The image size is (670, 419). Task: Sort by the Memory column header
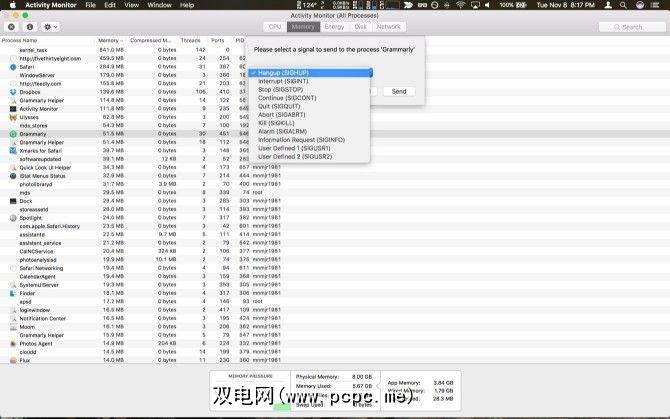pyautogui.click(x=110, y=41)
